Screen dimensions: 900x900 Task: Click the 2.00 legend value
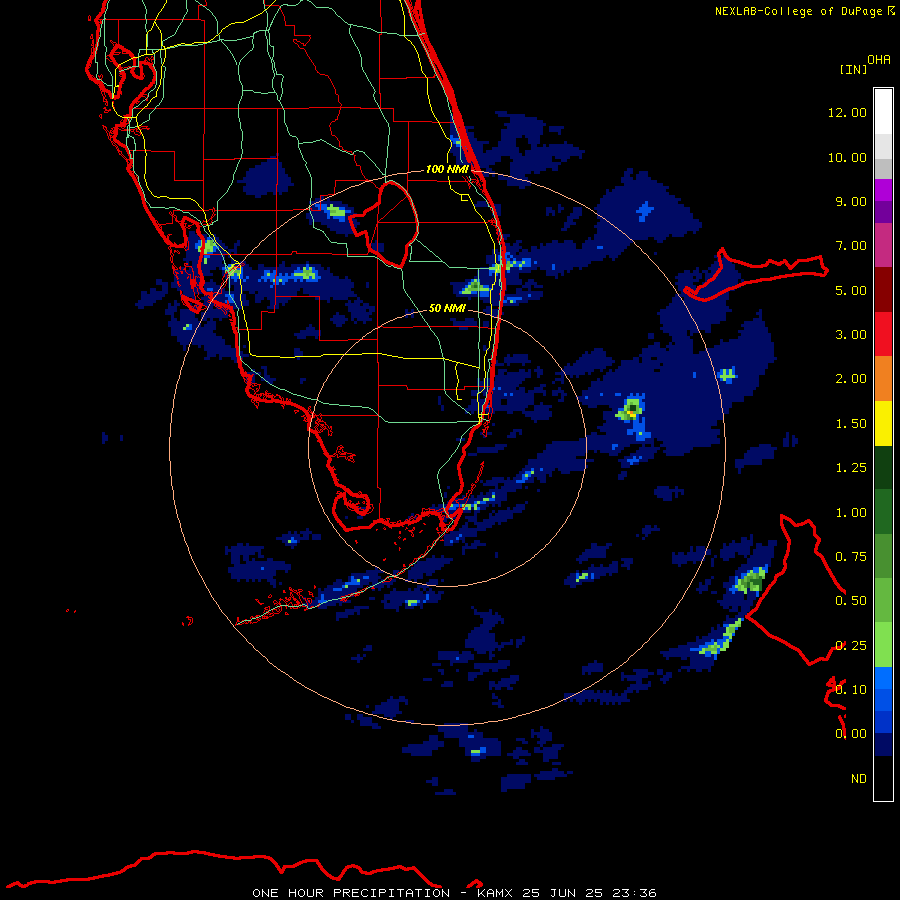(x=851, y=379)
